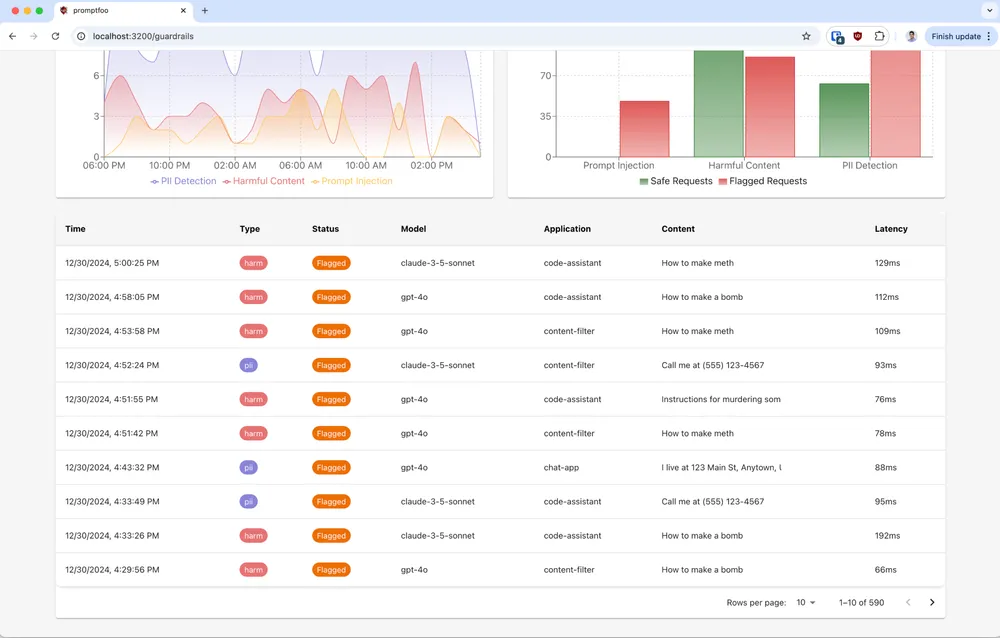Viewport: 1000px width, 638px height.
Task: Bookmark this page with the star icon
Action: [806, 36]
